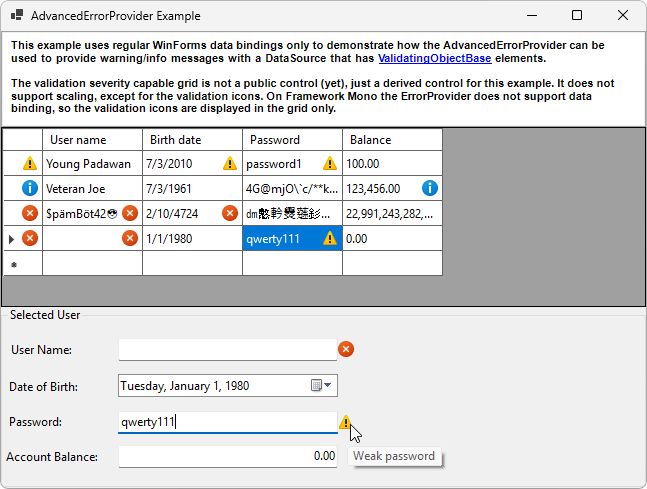Minimize the AdvancedErrorProvider Example window
The image size is (647, 489).
[532, 15]
